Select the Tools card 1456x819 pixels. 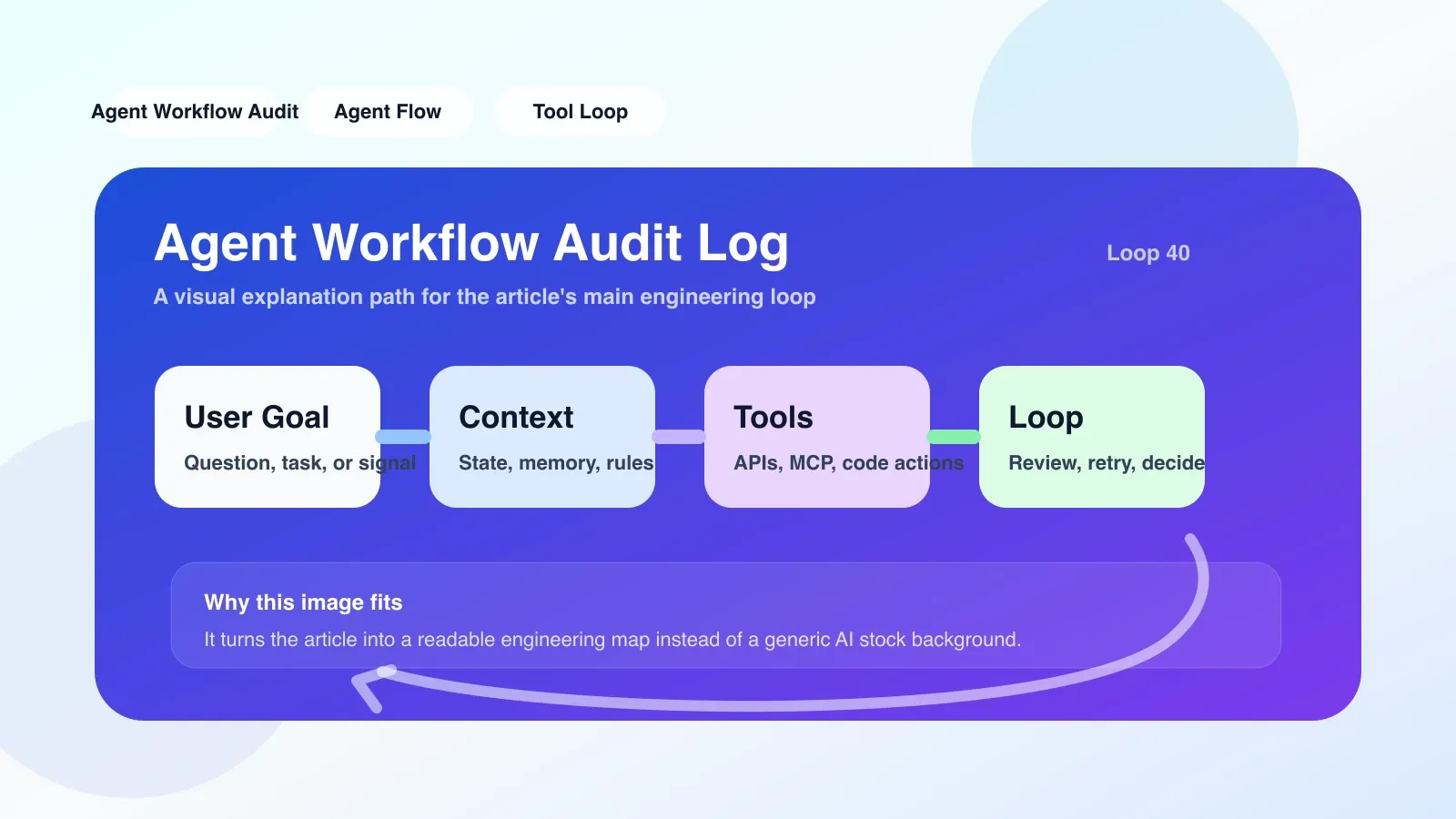click(817, 437)
